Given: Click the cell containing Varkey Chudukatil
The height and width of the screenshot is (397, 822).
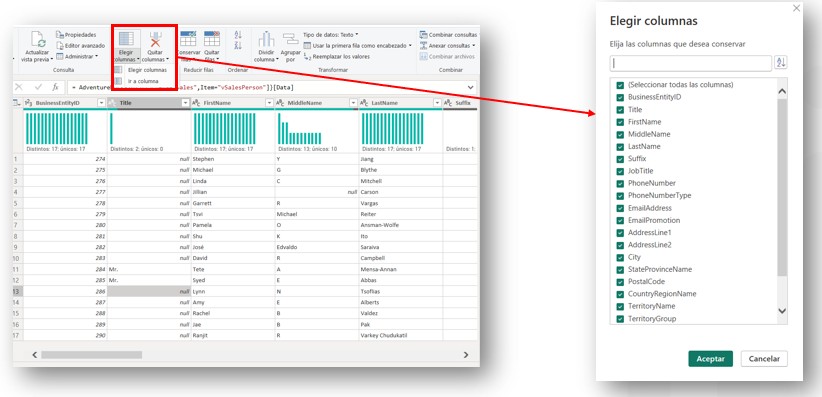Looking at the screenshot, I should pyautogui.click(x=401, y=335).
